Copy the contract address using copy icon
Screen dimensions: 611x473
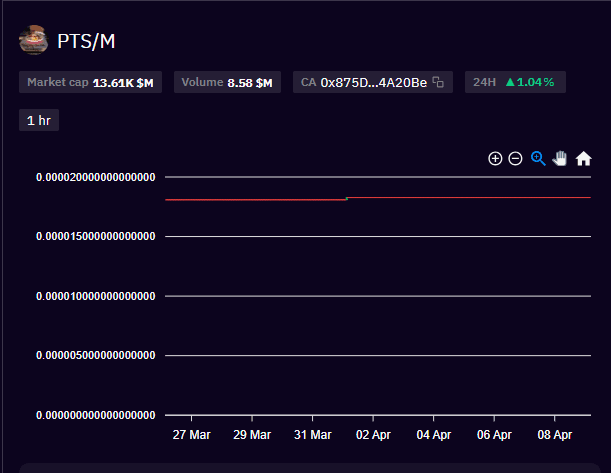tap(438, 82)
